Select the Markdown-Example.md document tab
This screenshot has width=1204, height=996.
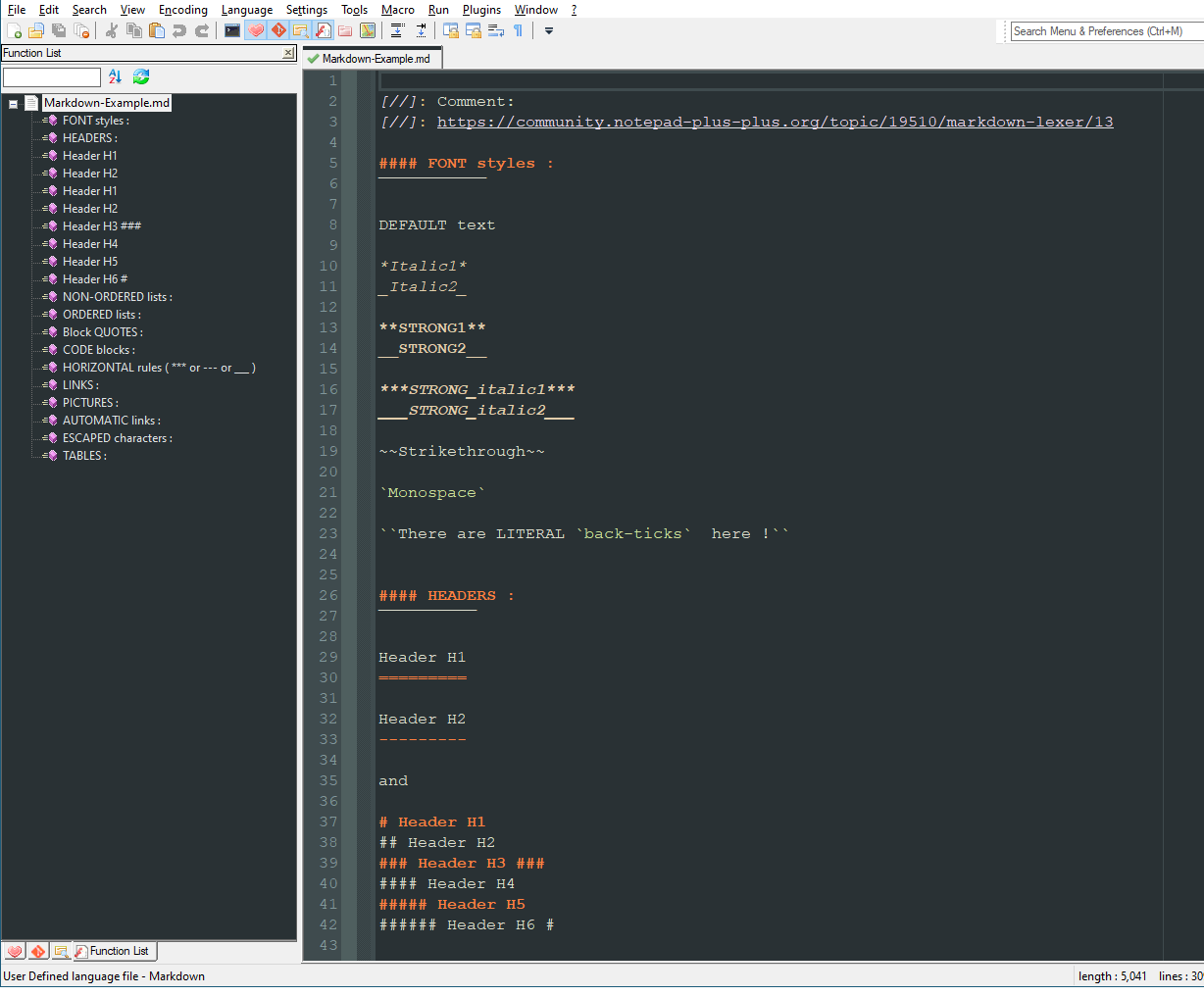(x=373, y=59)
